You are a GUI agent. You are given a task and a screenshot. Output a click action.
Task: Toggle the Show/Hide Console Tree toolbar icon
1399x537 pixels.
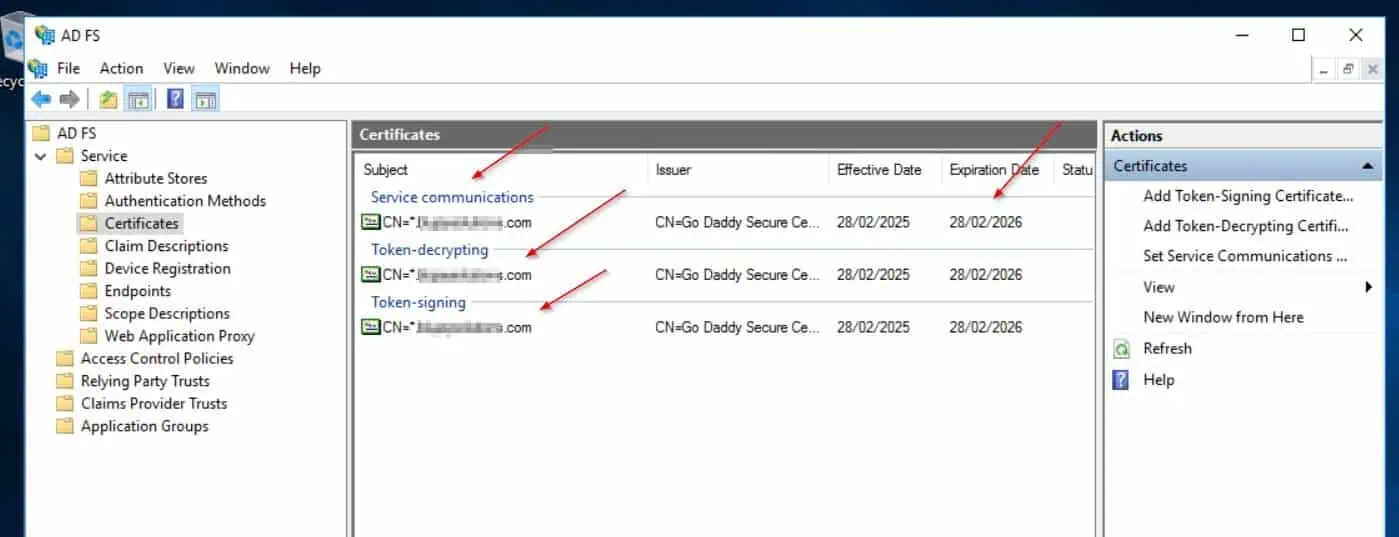click(138, 99)
